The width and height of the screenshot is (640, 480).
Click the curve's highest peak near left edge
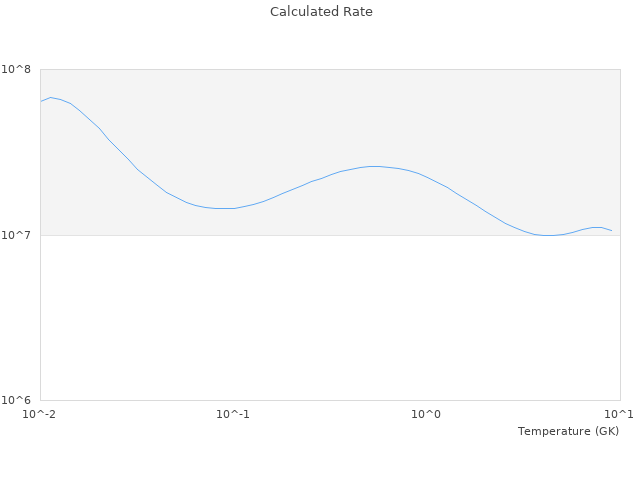coord(51,97)
